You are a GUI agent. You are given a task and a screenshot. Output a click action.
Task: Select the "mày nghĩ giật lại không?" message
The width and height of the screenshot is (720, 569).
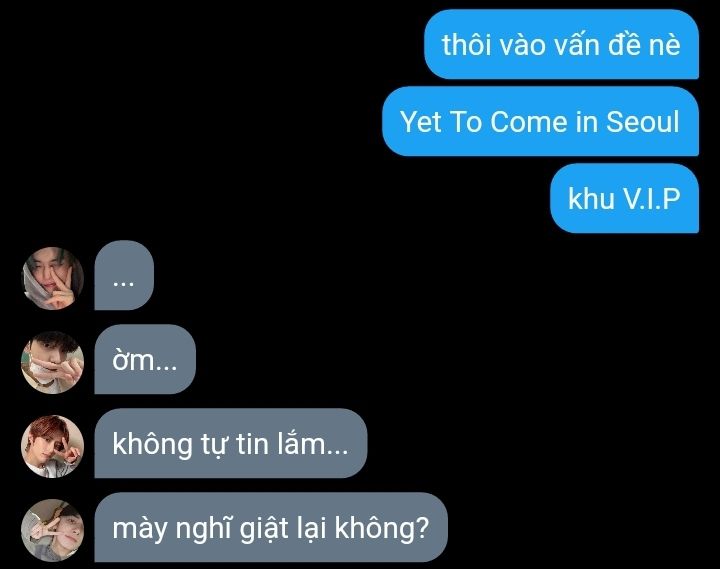pyautogui.click(x=271, y=527)
